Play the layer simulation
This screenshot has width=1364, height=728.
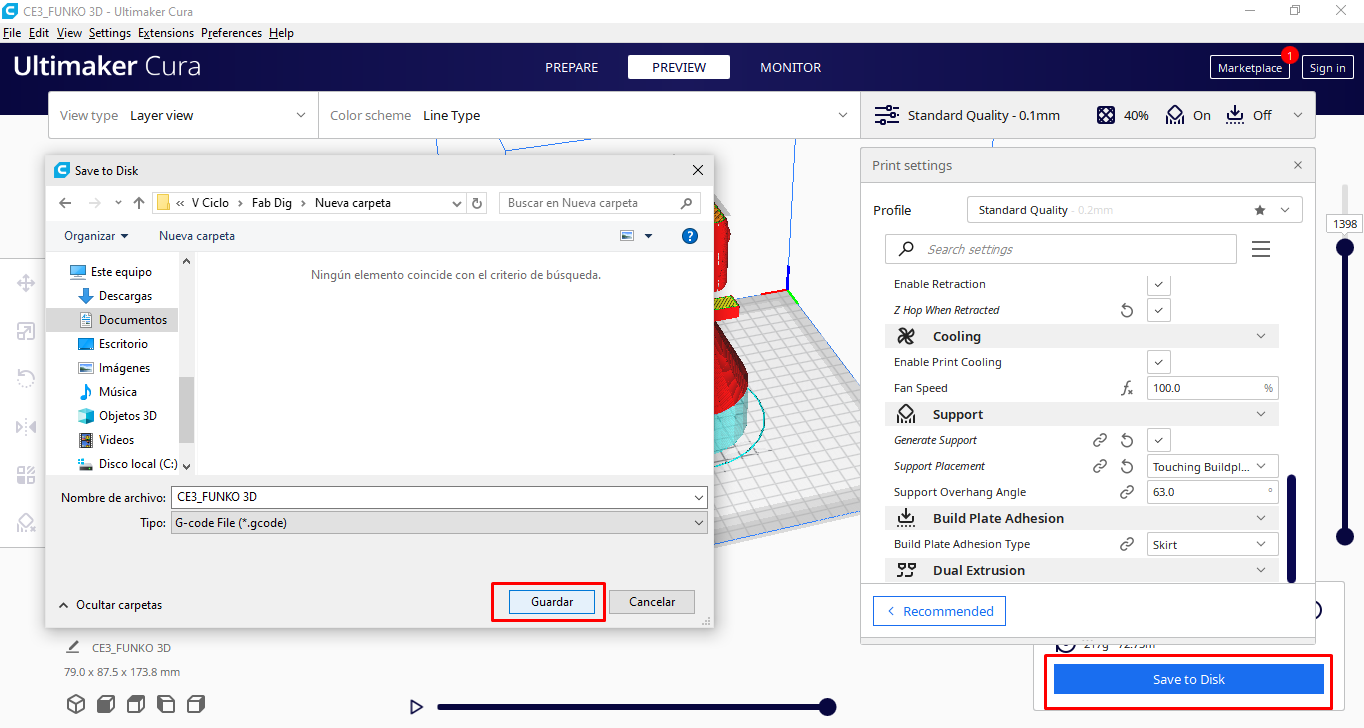click(x=416, y=707)
